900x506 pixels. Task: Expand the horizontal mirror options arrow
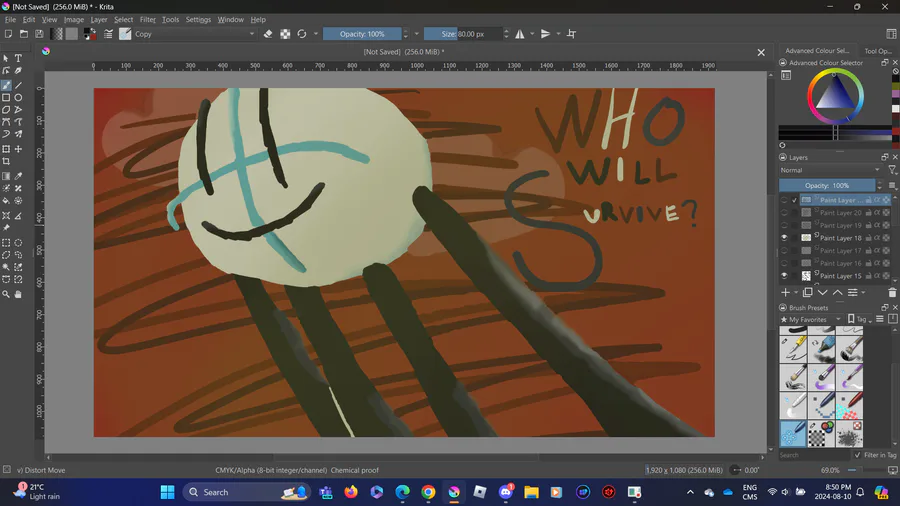point(532,34)
